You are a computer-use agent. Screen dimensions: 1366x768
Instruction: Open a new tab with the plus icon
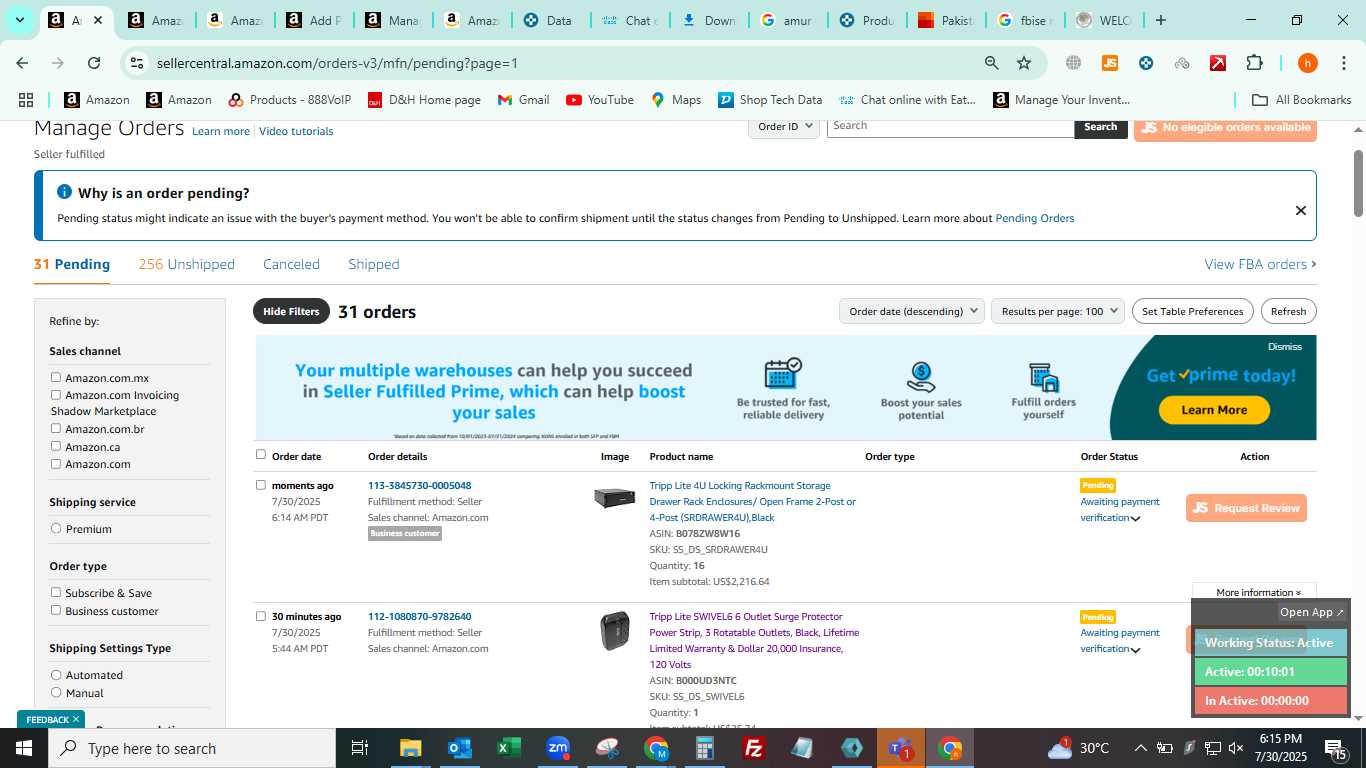pyautogui.click(x=1160, y=20)
